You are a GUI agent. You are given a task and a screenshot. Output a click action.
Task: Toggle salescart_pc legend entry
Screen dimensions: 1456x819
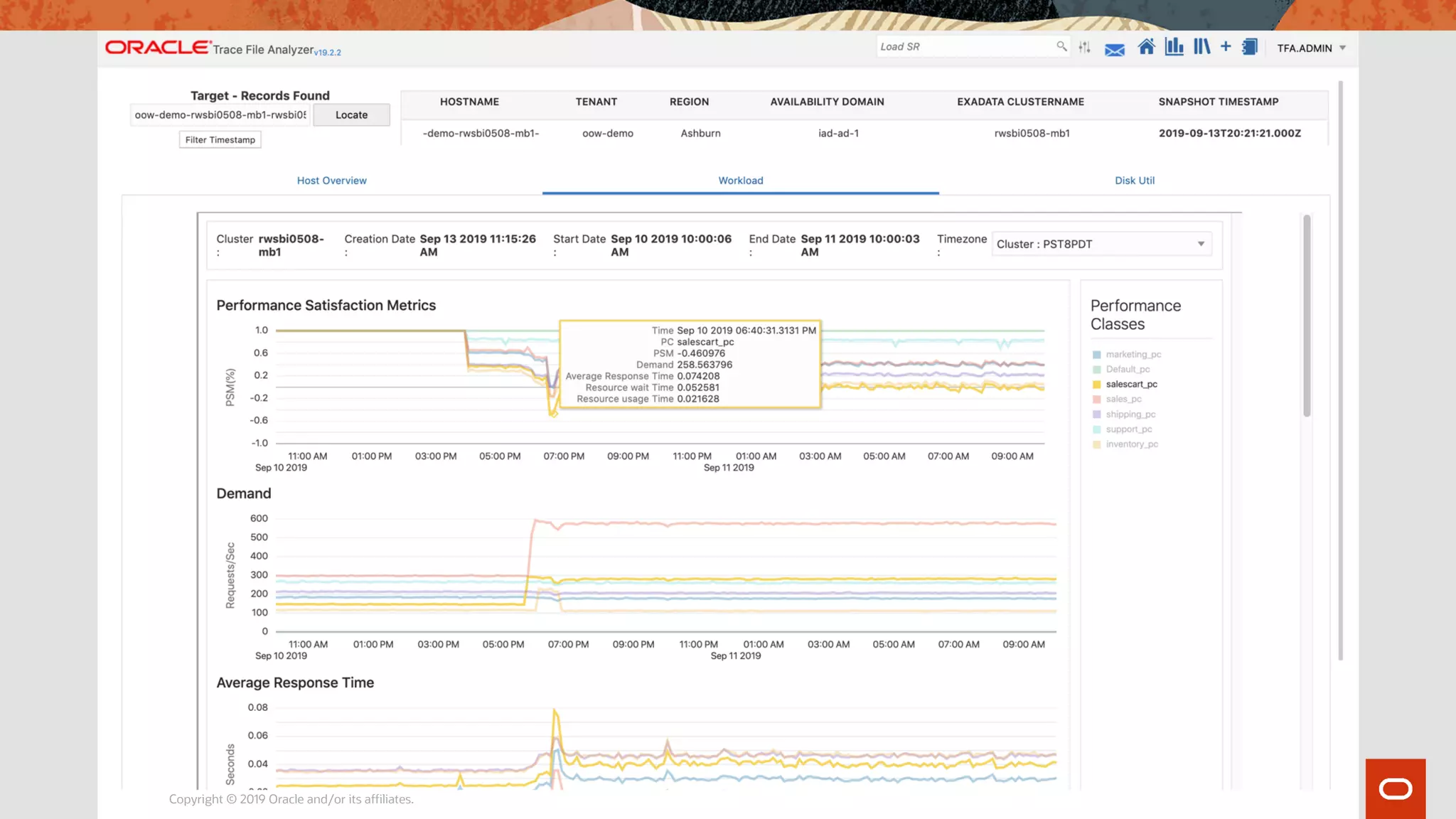tap(1131, 384)
